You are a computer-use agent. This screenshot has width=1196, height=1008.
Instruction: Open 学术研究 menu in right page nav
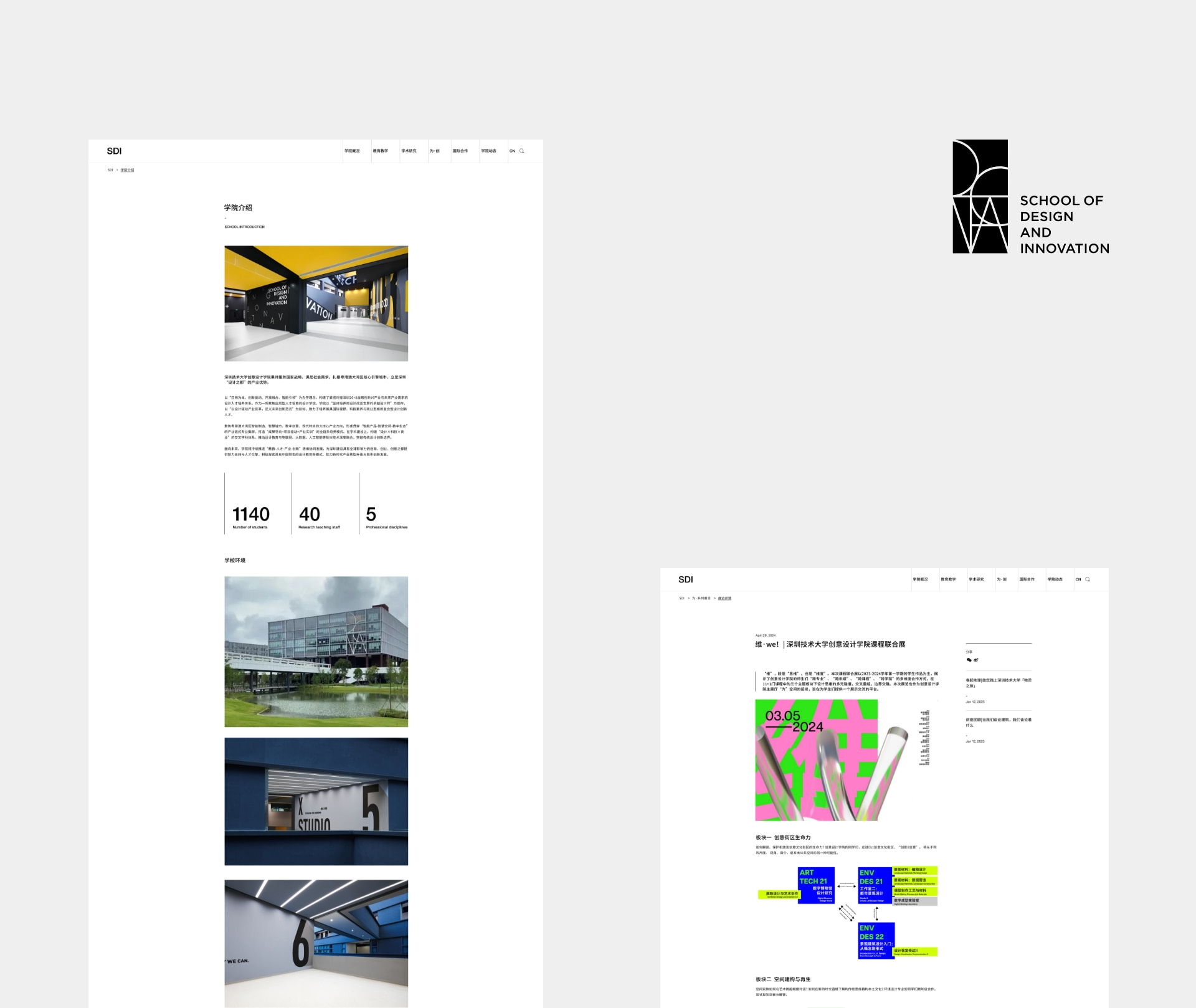tap(976, 579)
